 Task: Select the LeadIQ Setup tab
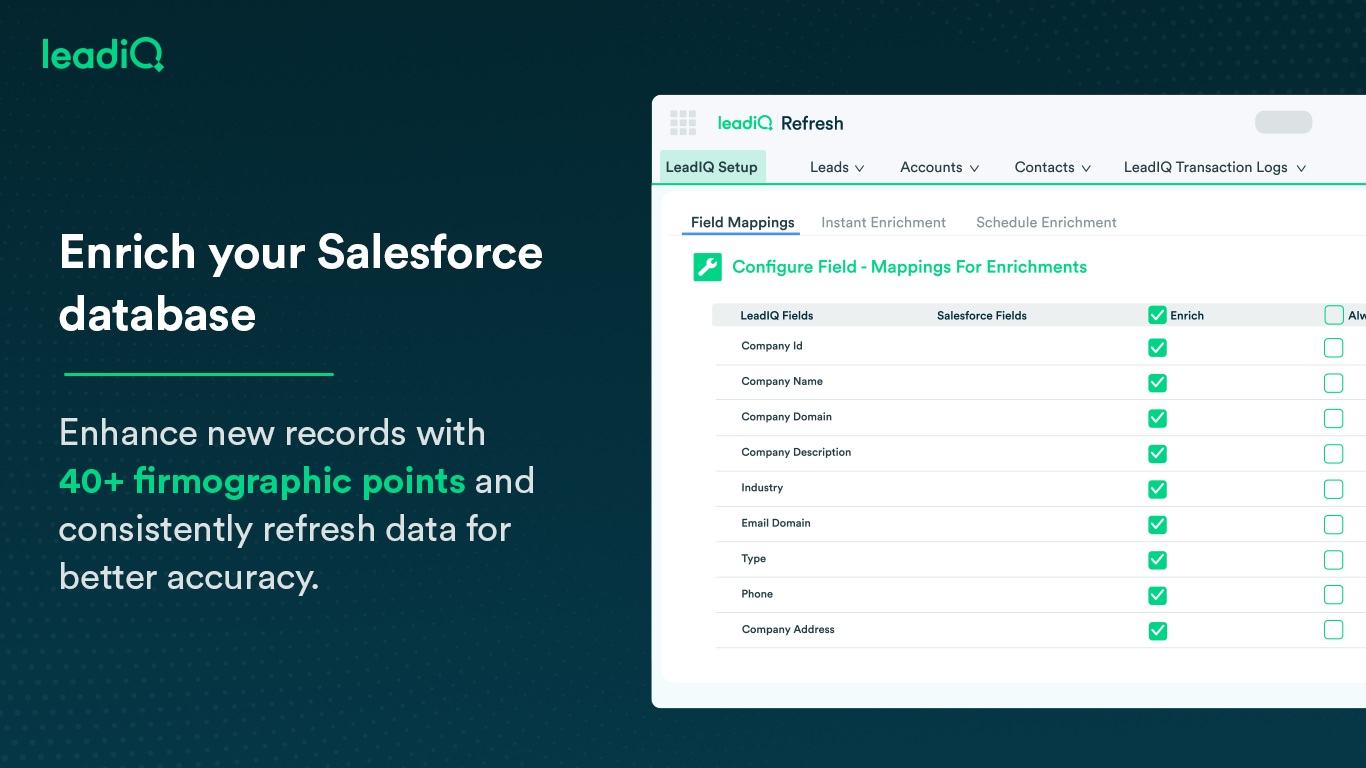pyautogui.click(x=712, y=167)
